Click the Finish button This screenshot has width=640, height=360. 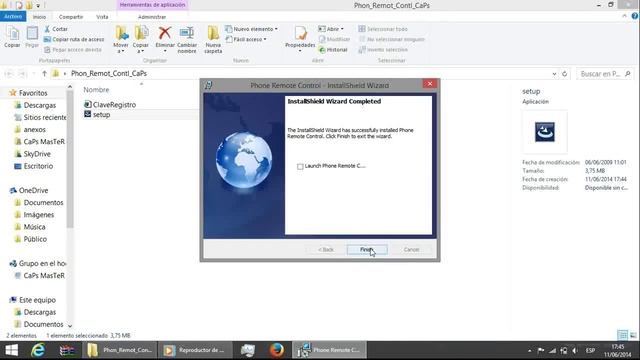click(x=367, y=249)
